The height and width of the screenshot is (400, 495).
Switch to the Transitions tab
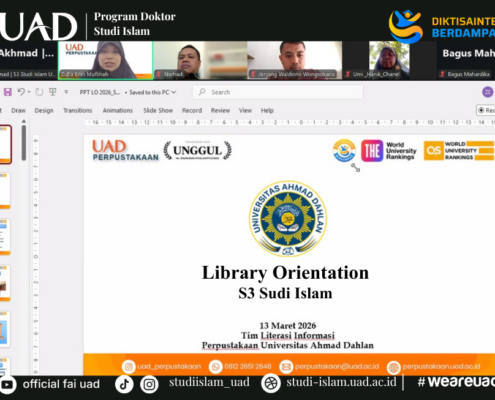(x=78, y=110)
